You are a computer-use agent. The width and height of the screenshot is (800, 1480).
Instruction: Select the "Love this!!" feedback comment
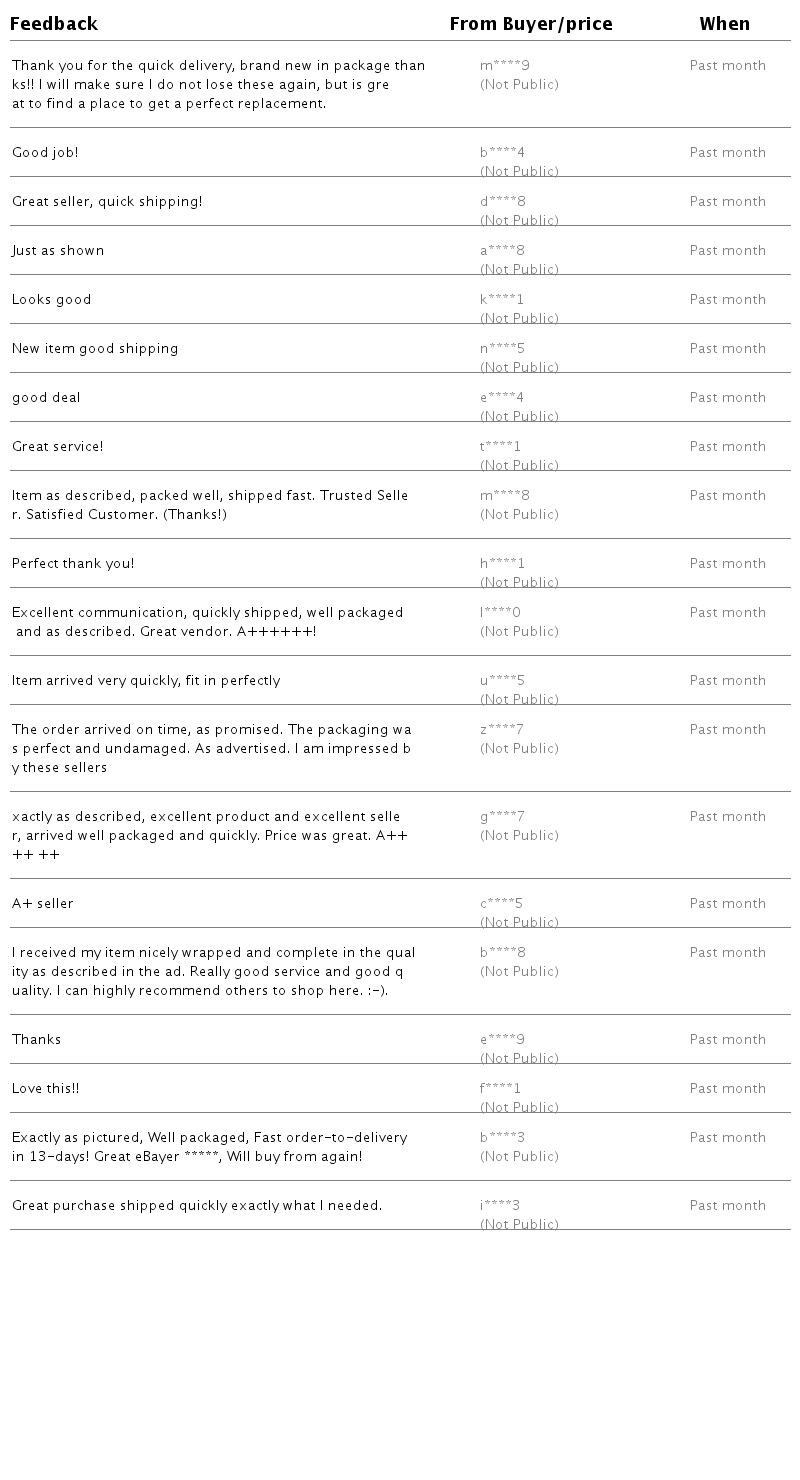46,1089
